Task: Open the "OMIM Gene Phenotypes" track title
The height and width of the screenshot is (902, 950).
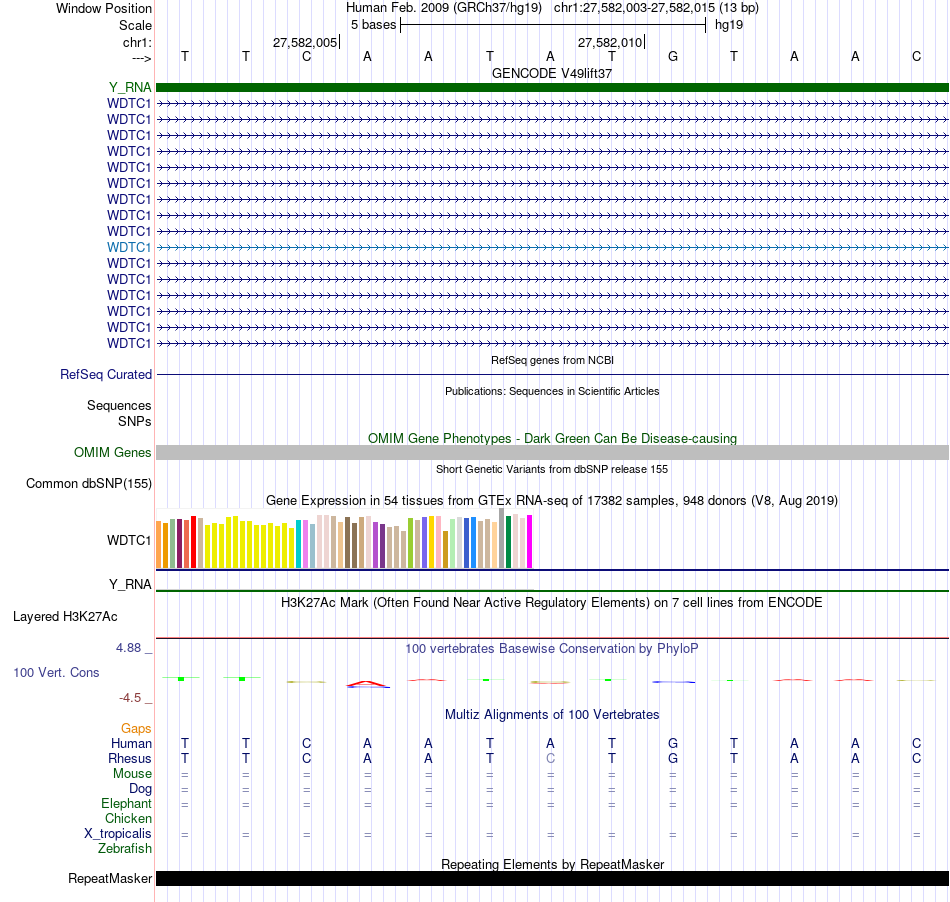Action: (x=552, y=439)
